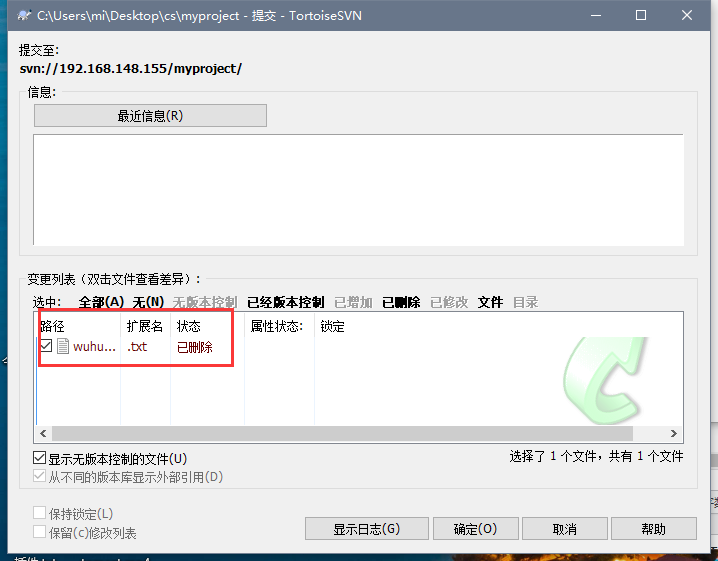Click the show log button
Image resolution: width=718 pixels, height=561 pixels.
click(366, 529)
